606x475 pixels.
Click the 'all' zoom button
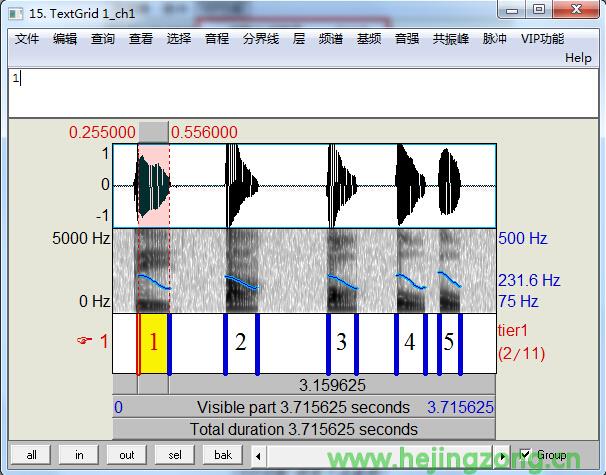click(32, 455)
